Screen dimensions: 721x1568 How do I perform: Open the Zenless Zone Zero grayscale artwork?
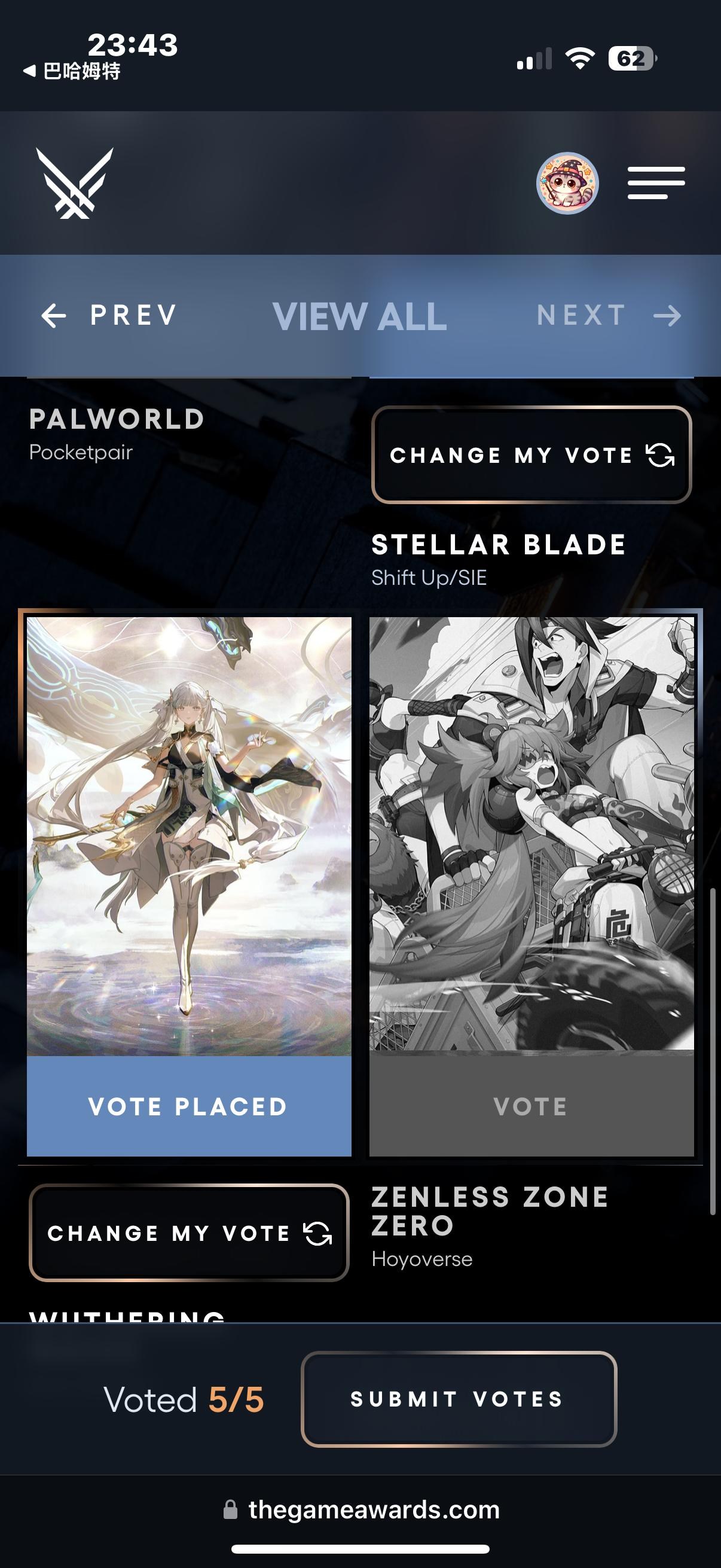(531, 834)
